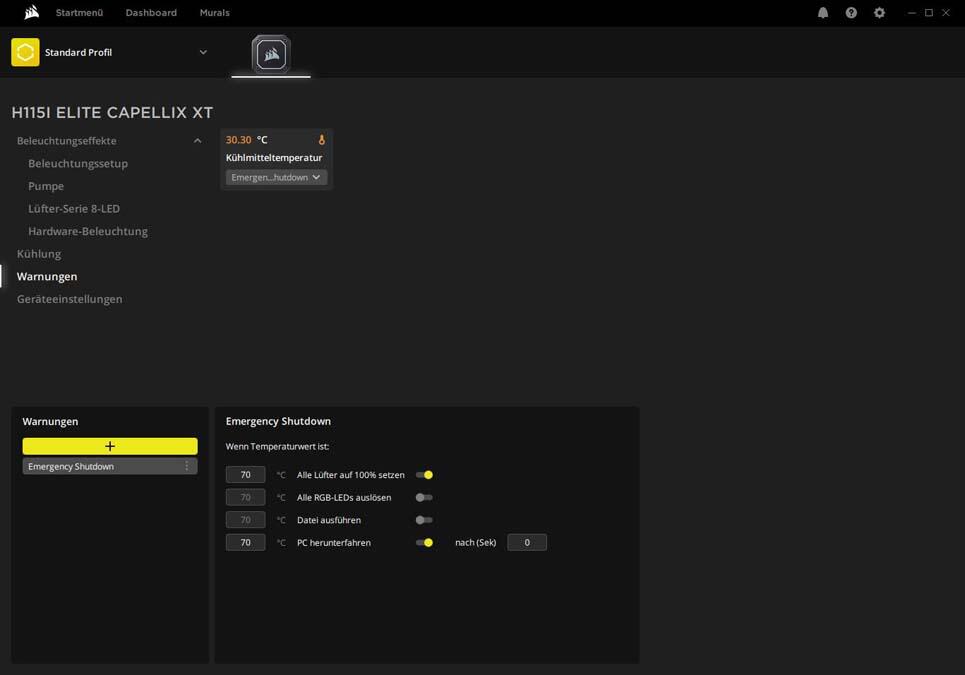Click the Standard Profil name

(78, 52)
